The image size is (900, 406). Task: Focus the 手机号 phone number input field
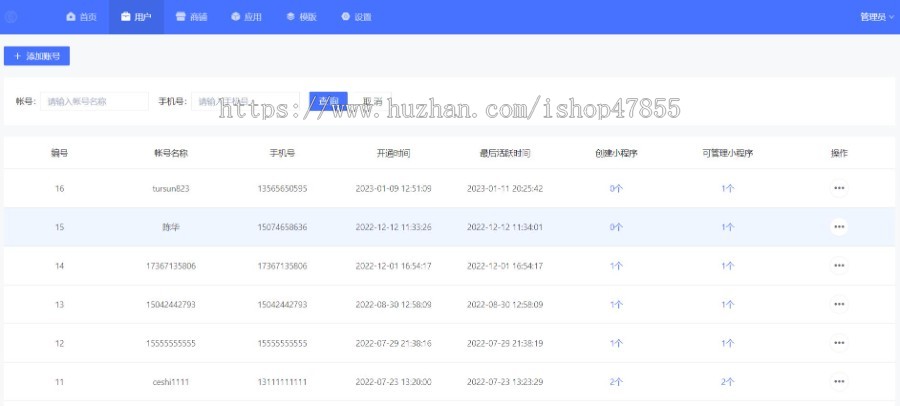click(245, 101)
